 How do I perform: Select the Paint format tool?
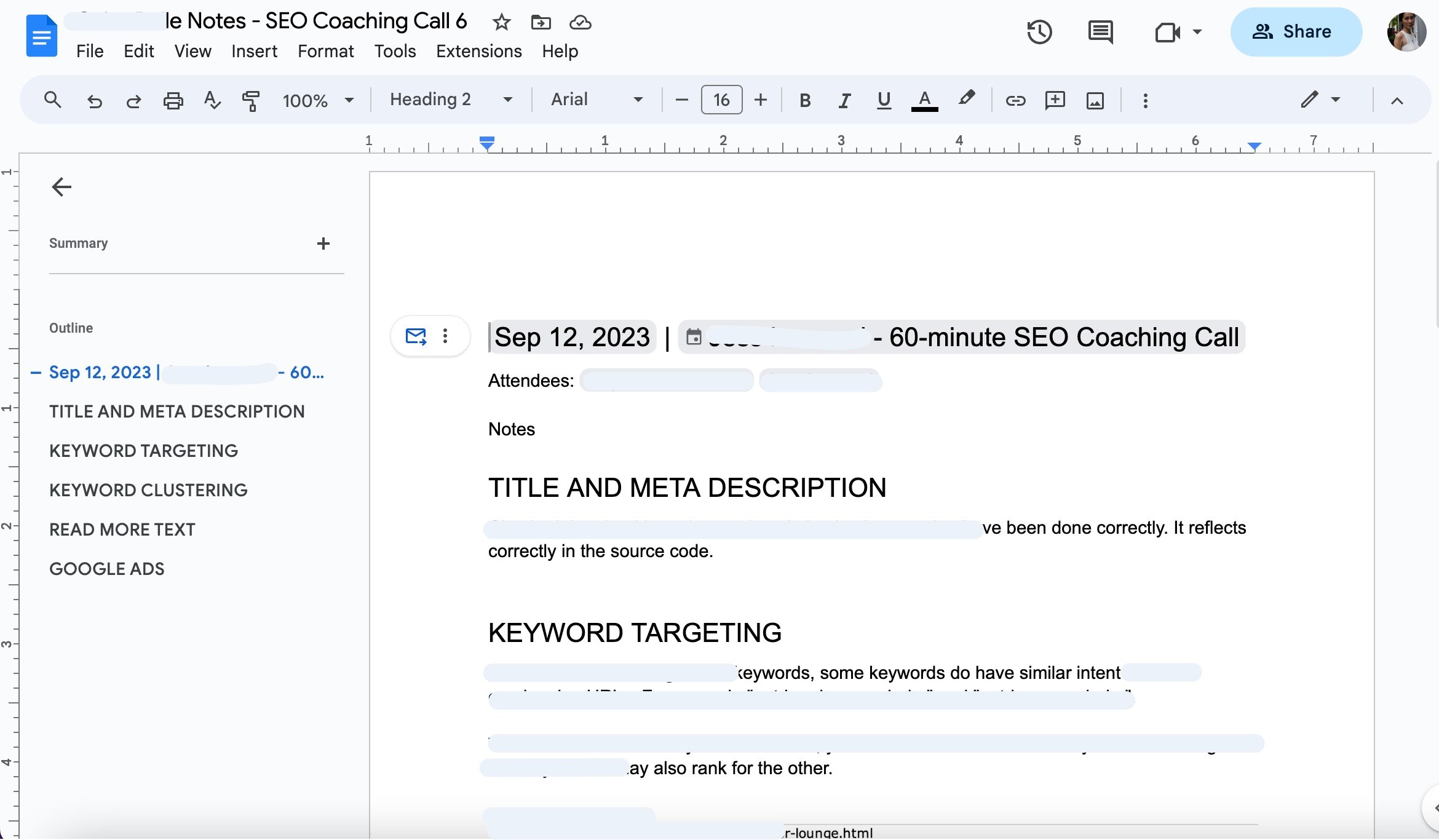pos(251,100)
